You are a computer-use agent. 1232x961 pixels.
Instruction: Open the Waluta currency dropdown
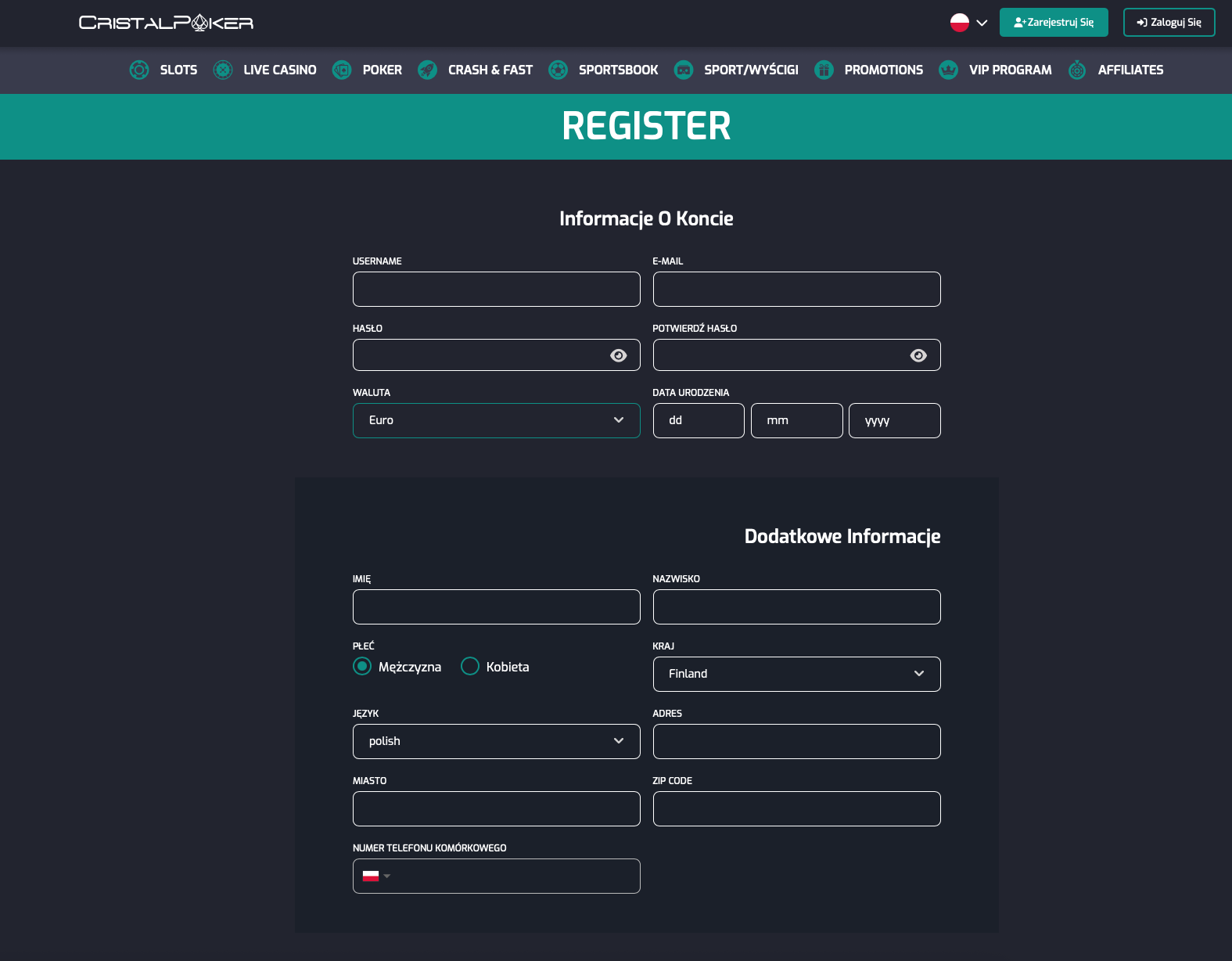point(496,420)
